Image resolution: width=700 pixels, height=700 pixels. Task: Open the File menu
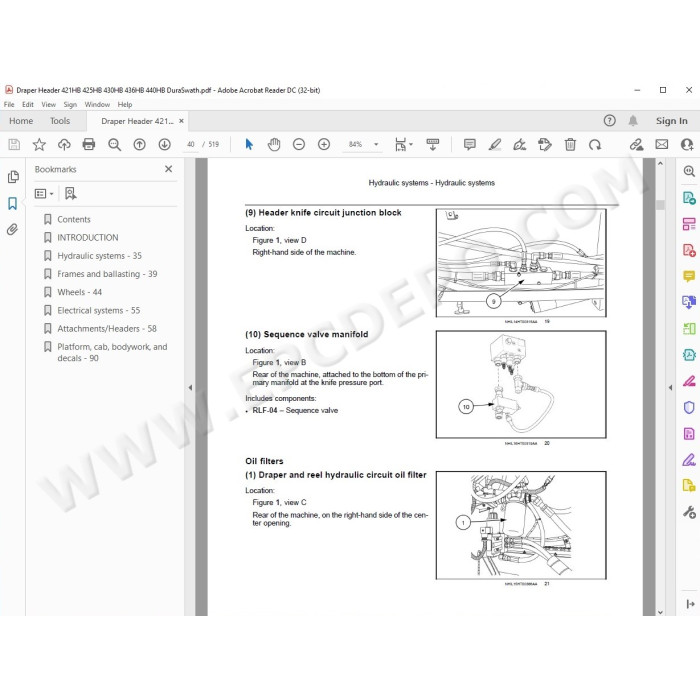[x=9, y=104]
